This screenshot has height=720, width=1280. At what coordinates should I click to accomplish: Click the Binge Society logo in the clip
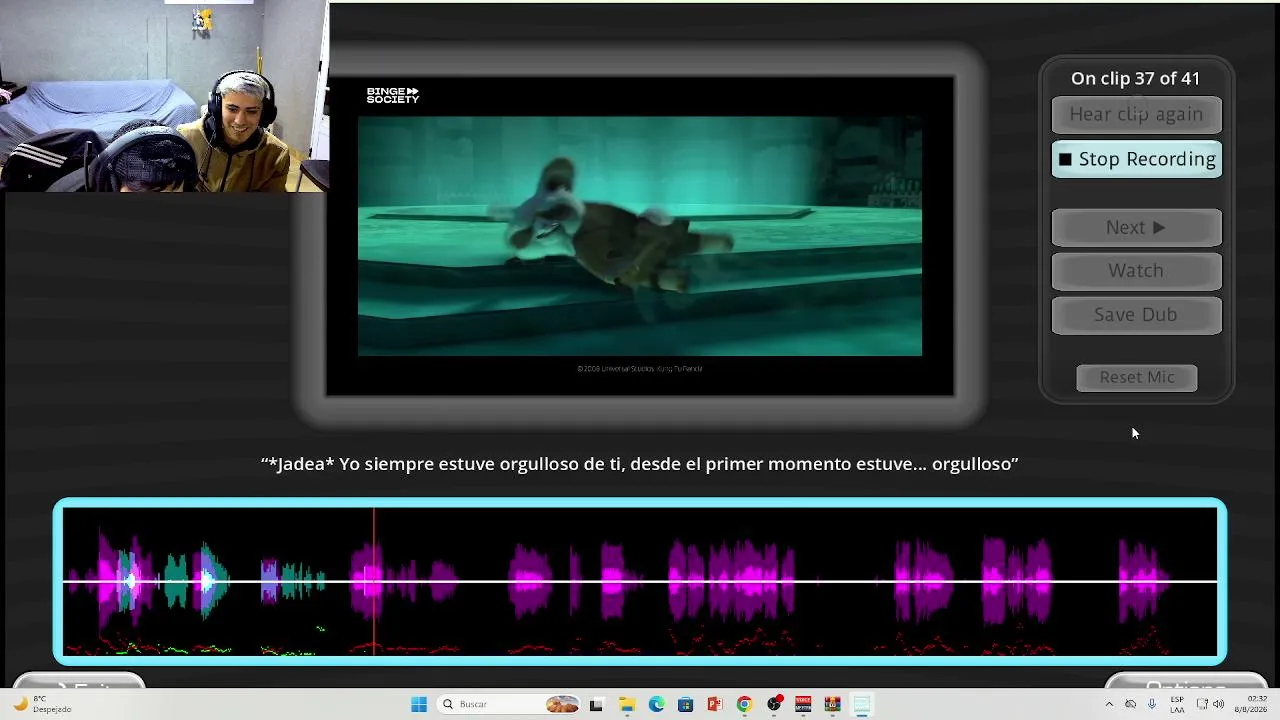pyautogui.click(x=392, y=95)
